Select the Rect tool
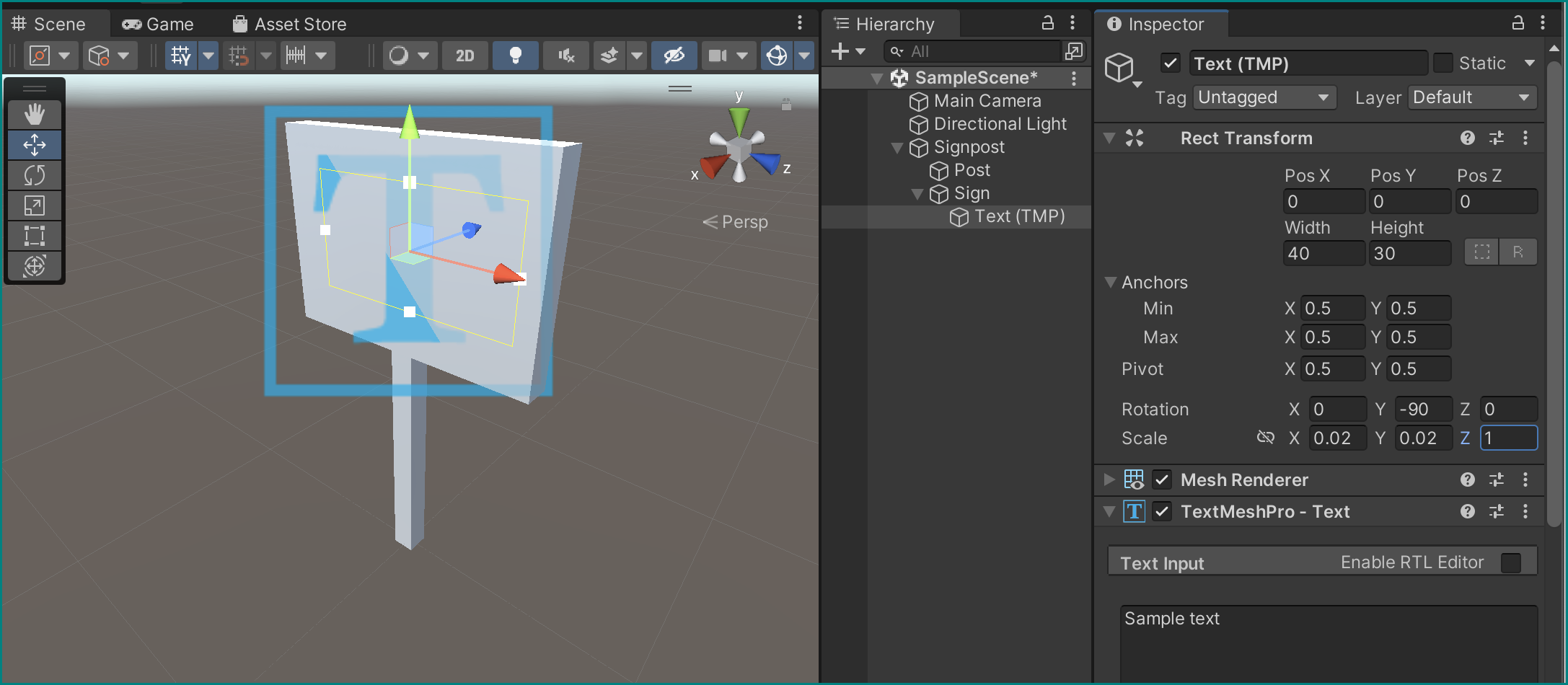Image resolution: width=1568 pixels, height=685 pixels. point(34,236)
